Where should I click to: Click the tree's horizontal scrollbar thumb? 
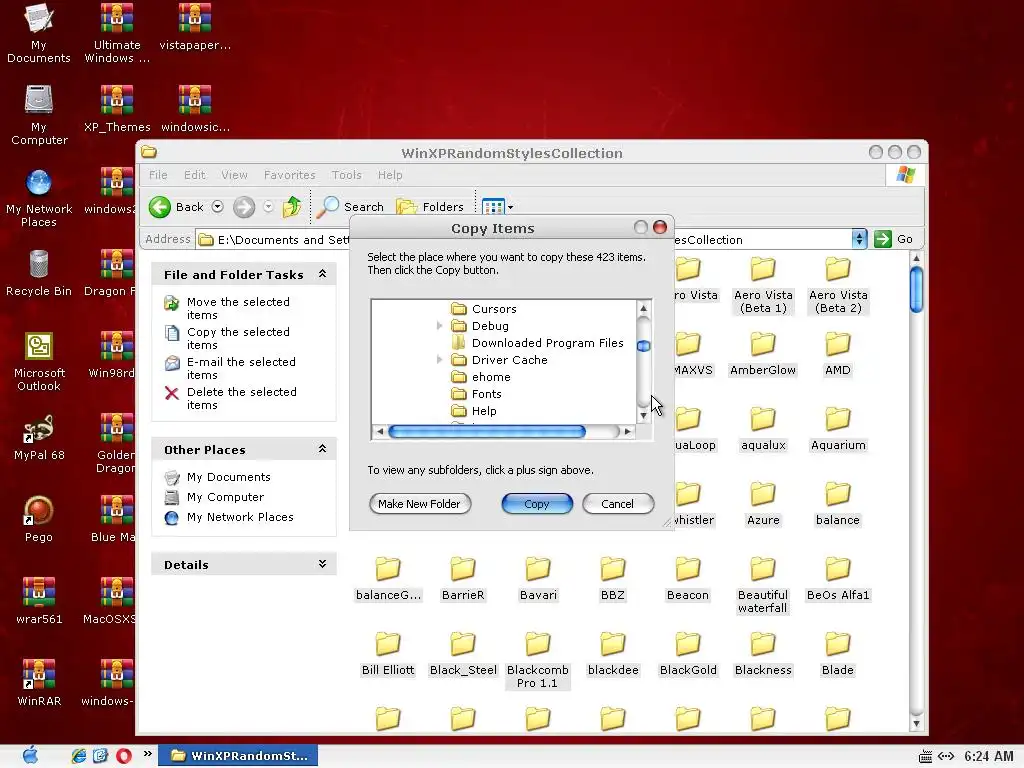[487, 431]
